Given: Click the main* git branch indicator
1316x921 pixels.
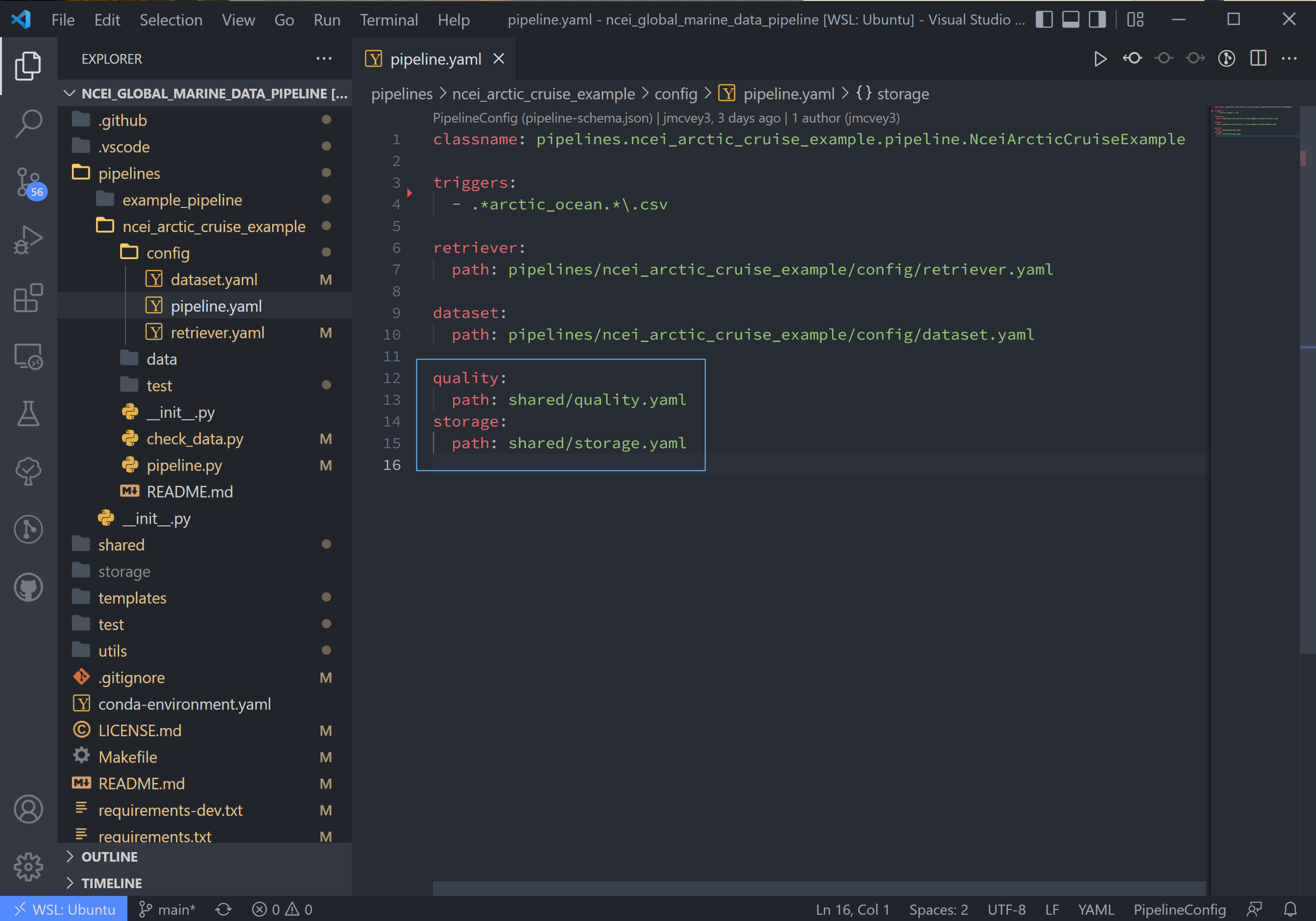Looking at the screenshot, I should point(168,909).
